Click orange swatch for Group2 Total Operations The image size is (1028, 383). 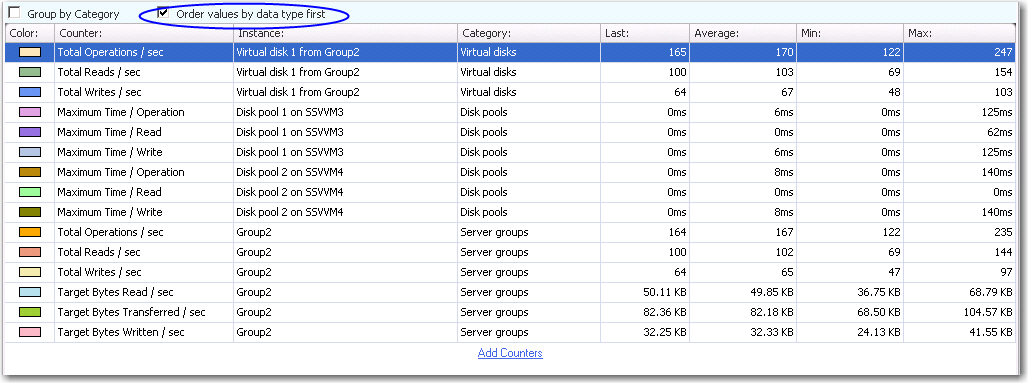(x=31, y=232)
